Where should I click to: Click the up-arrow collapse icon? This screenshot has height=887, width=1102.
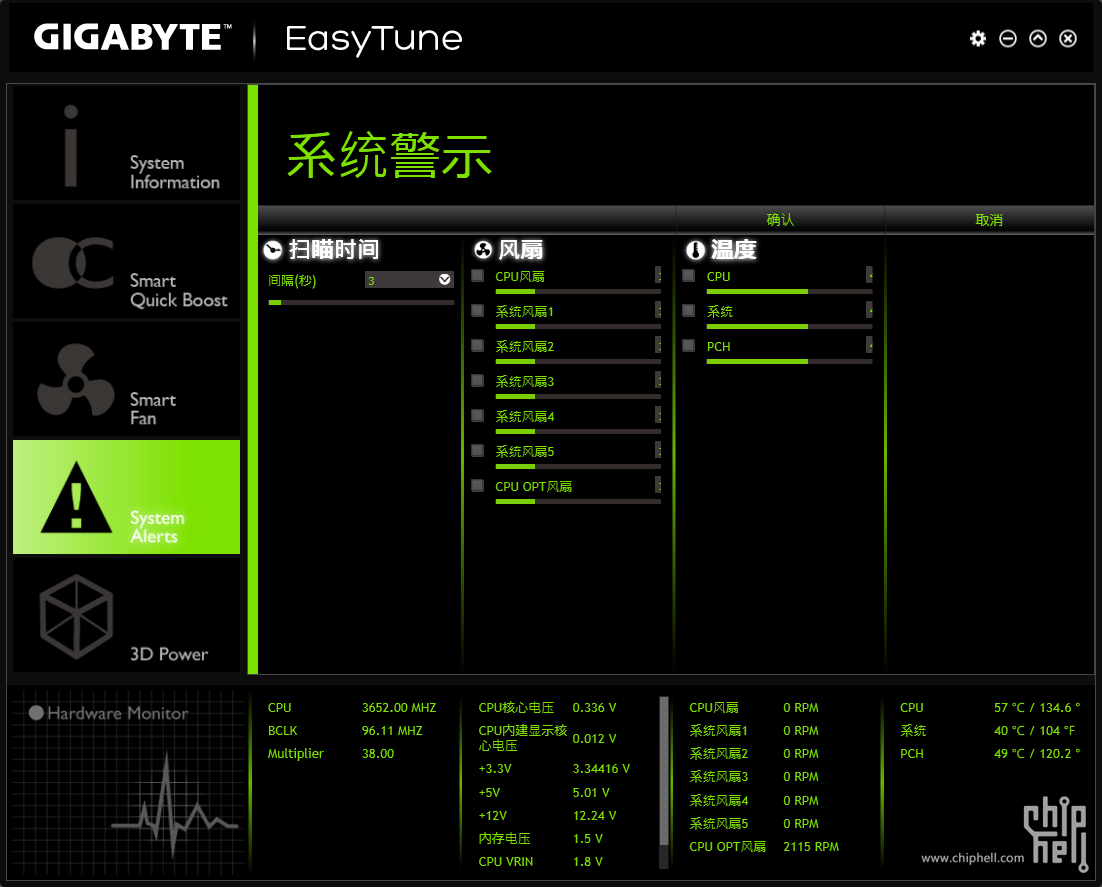coord(1038,39)
